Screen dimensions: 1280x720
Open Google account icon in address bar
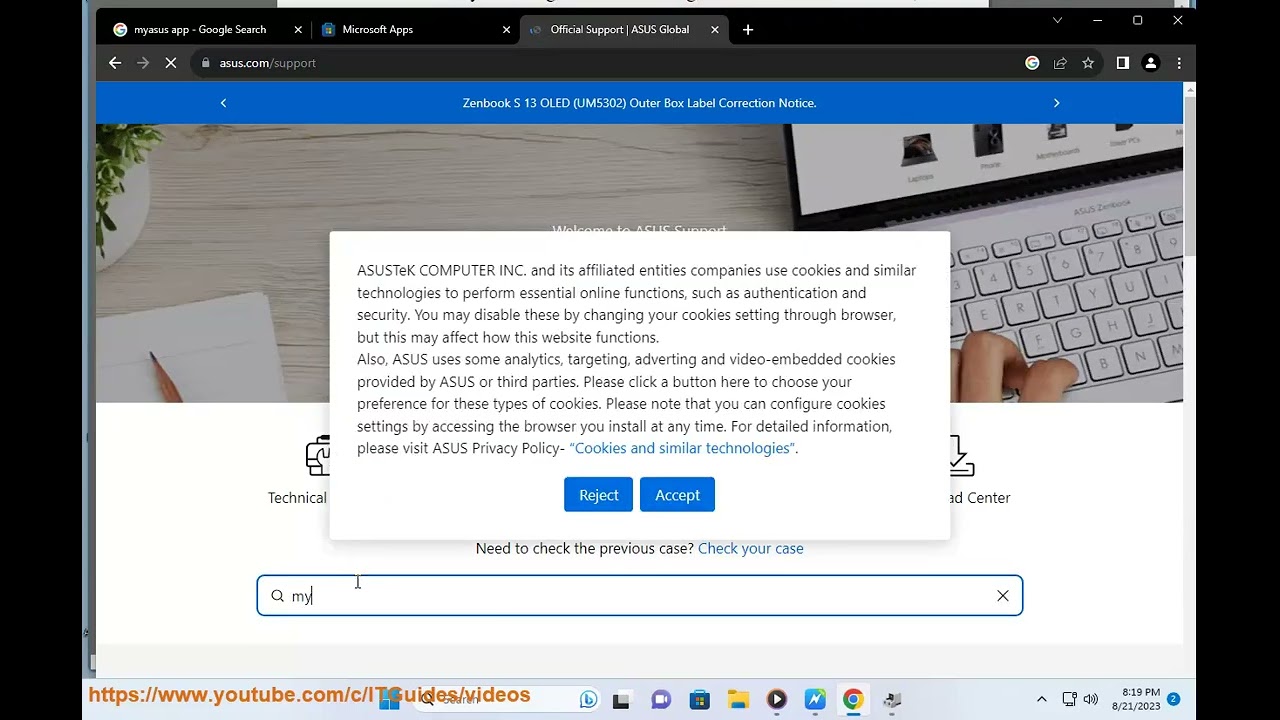[x=1032, y=63]
